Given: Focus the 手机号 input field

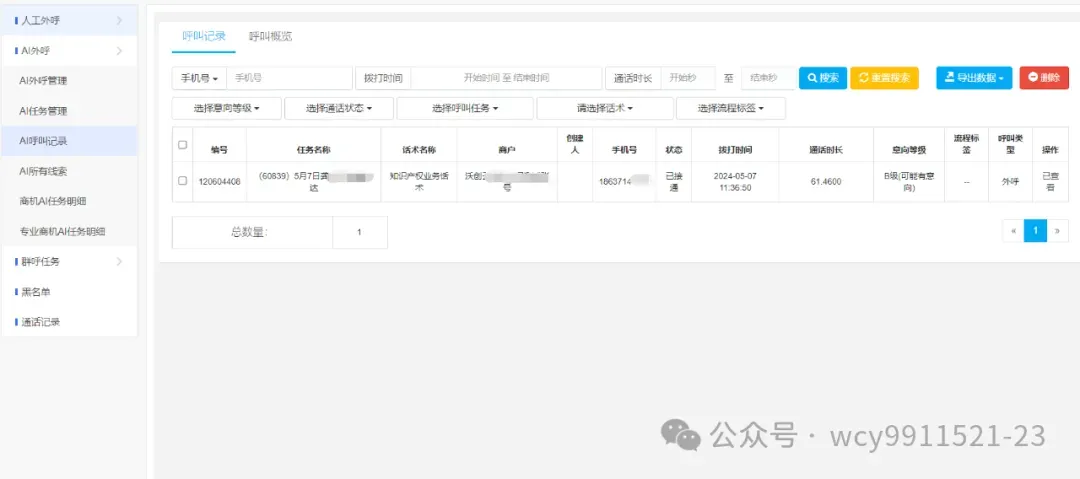Looking at the screenshot, I should [x=289, y=78].
